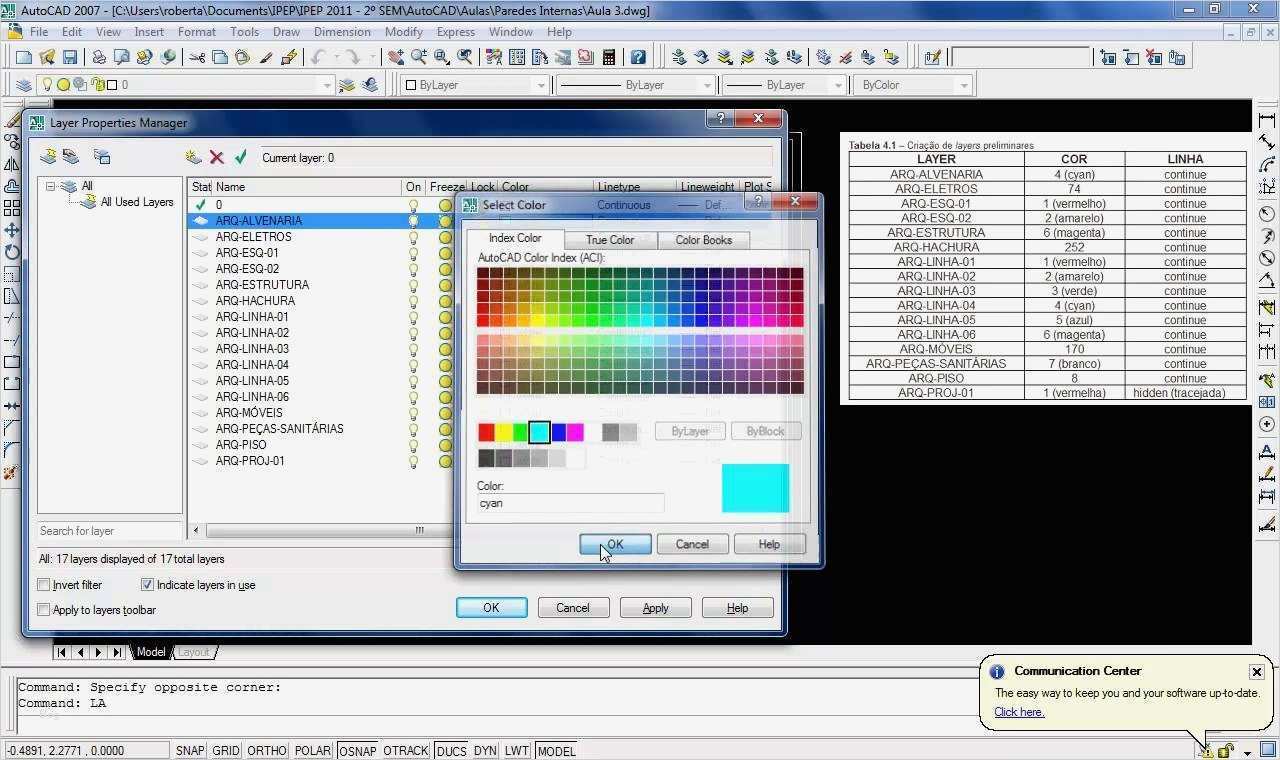
Task: Click the red X Delete Layer icon
Action: (217, 157)
